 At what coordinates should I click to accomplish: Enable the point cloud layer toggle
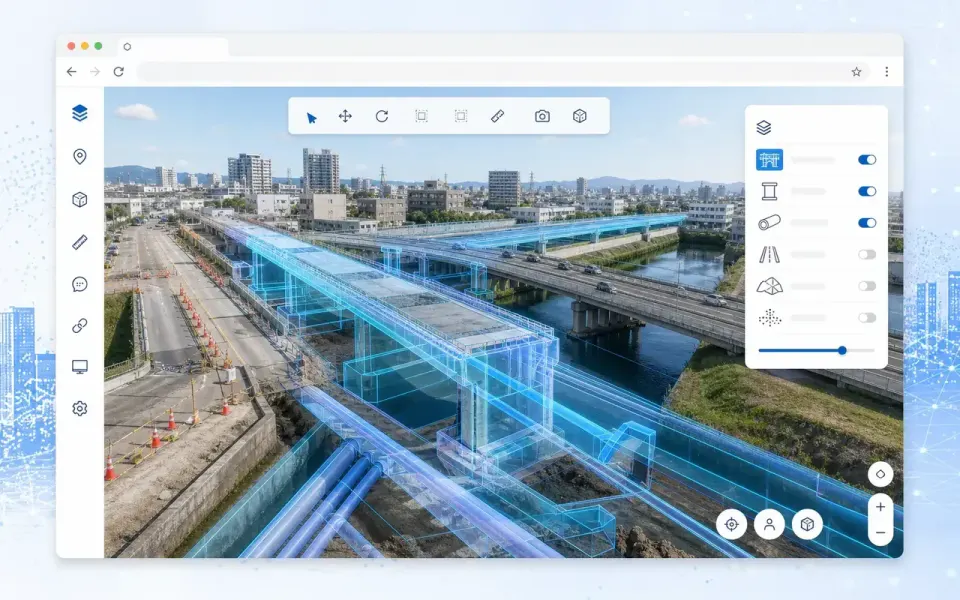pyautogui.click(x=867, y=318)
